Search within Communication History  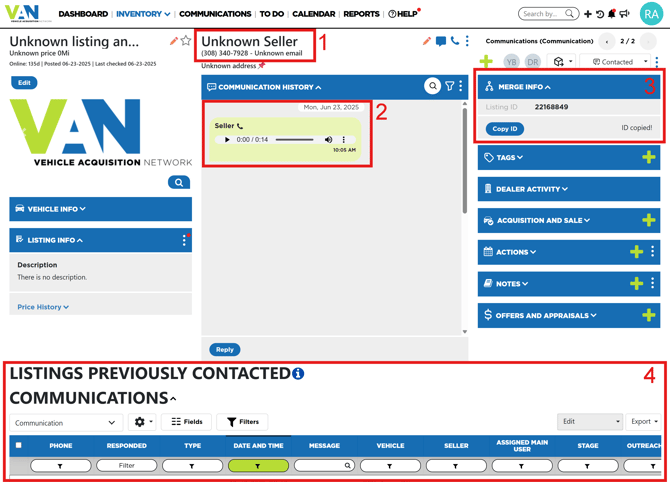point(432,87)
